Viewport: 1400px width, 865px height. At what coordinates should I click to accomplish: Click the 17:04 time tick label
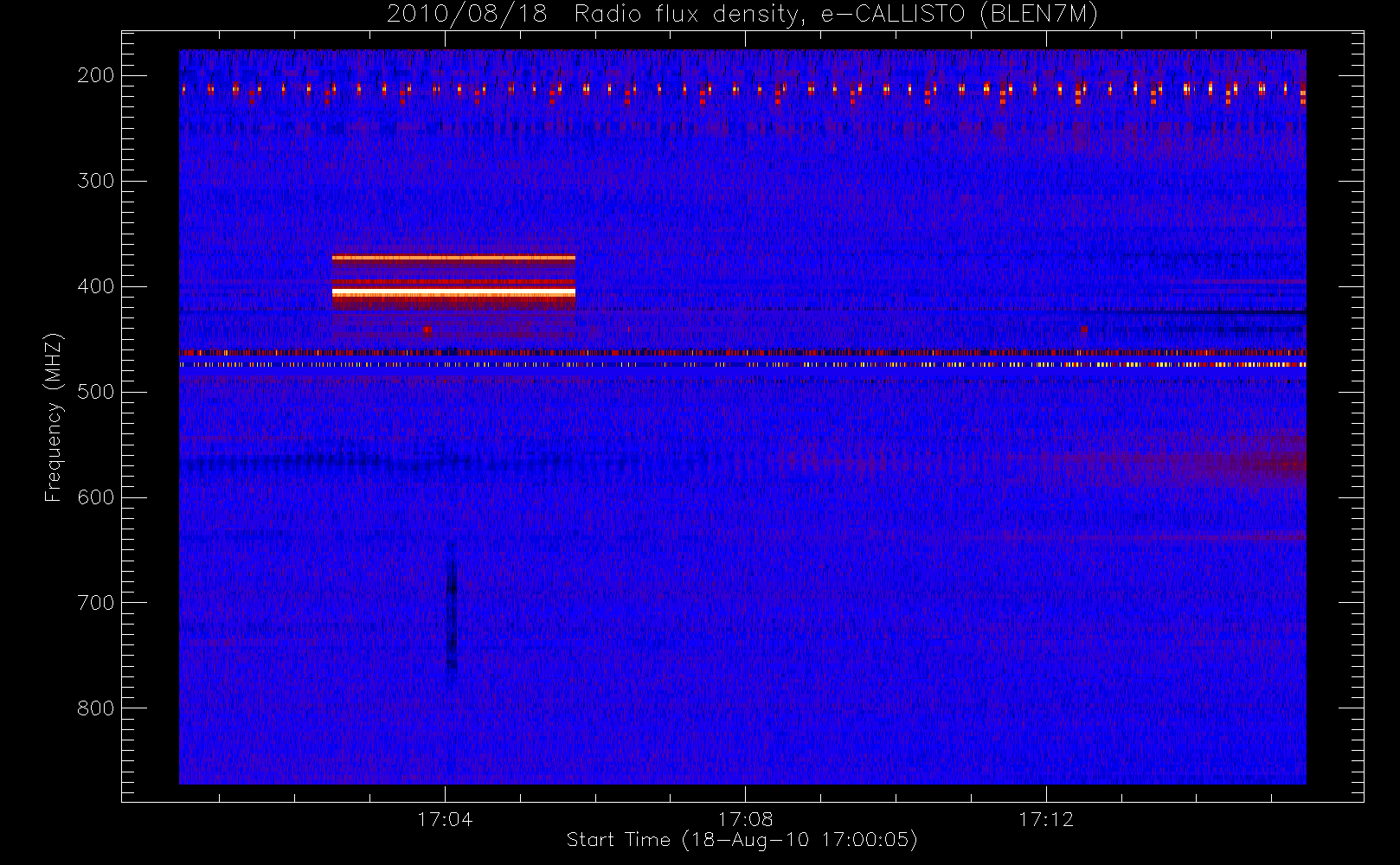(445, 819)
